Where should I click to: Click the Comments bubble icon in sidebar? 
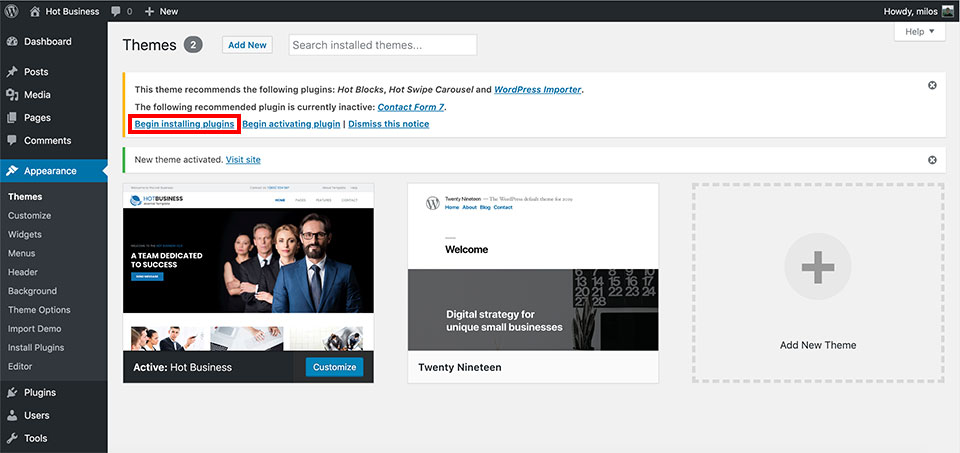[12, 140]
